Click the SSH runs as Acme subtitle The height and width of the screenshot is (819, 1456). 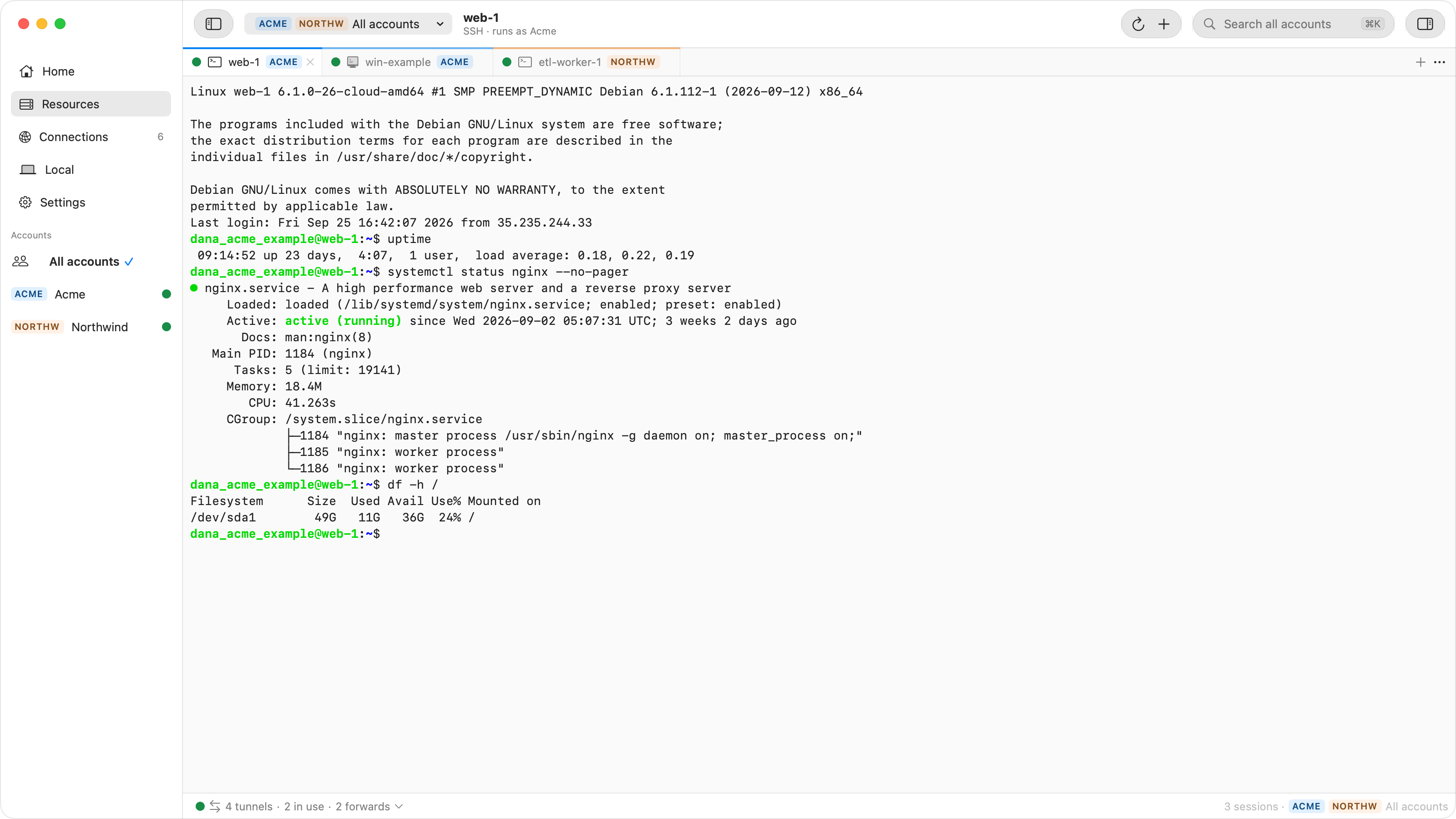coord(509,31)
